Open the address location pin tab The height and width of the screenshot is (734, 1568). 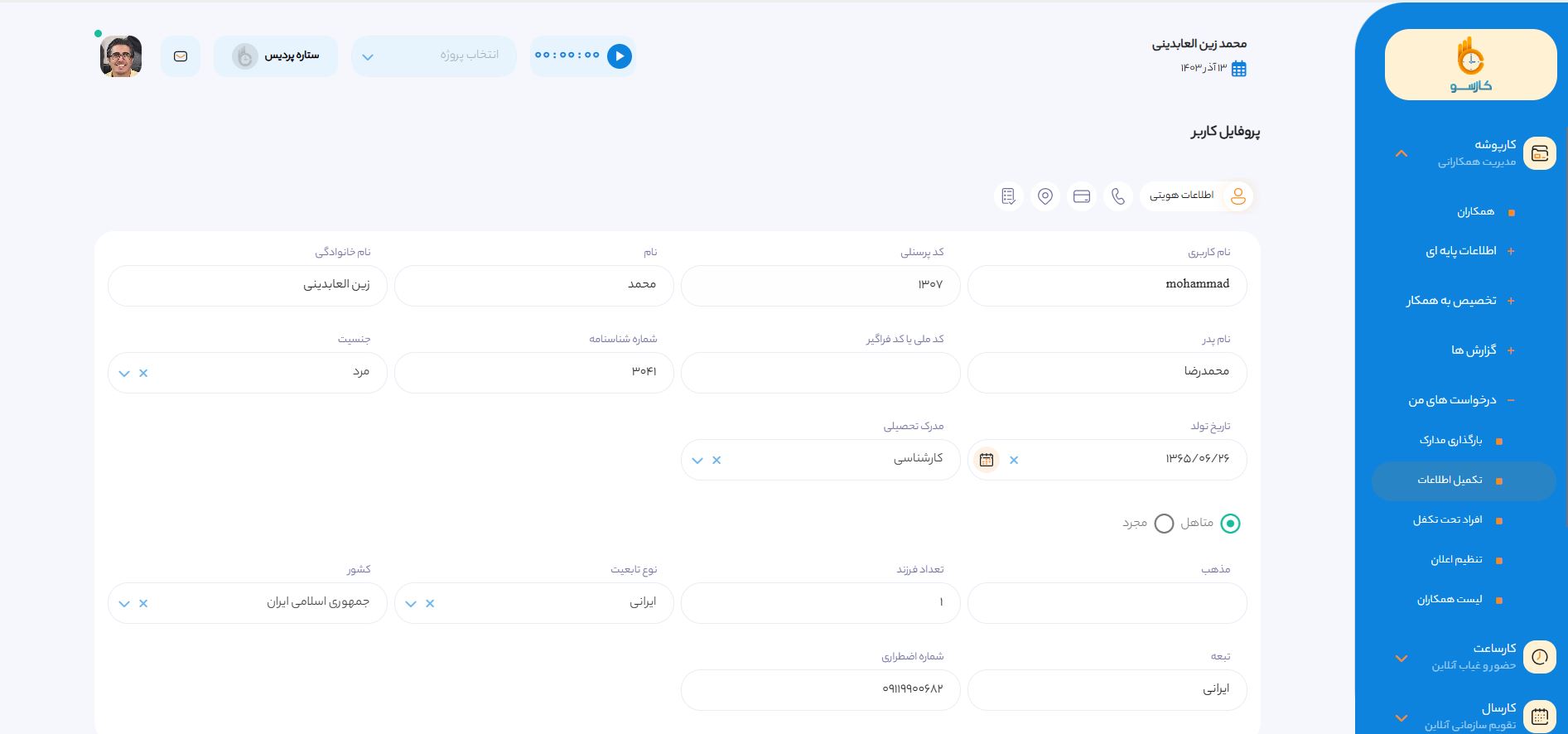pos(1045,196)
